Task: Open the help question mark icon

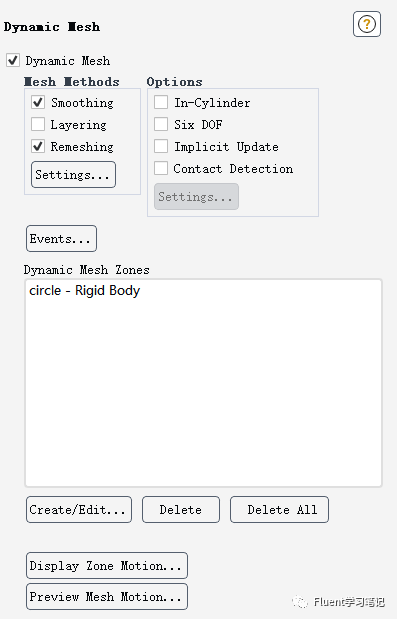Action: [x=367, y=24]
